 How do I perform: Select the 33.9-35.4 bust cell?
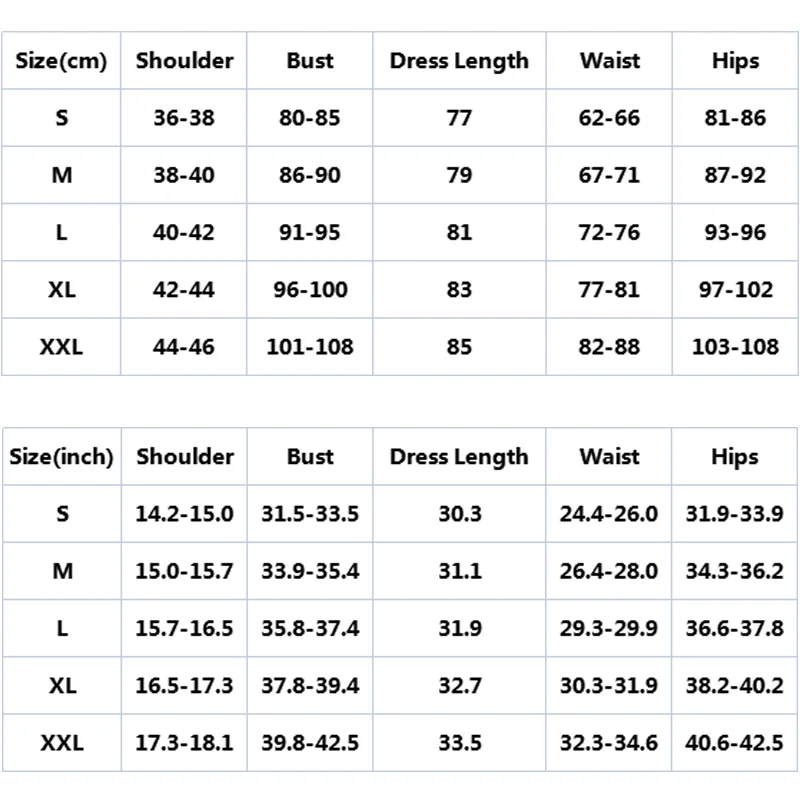tap(310, 571)
